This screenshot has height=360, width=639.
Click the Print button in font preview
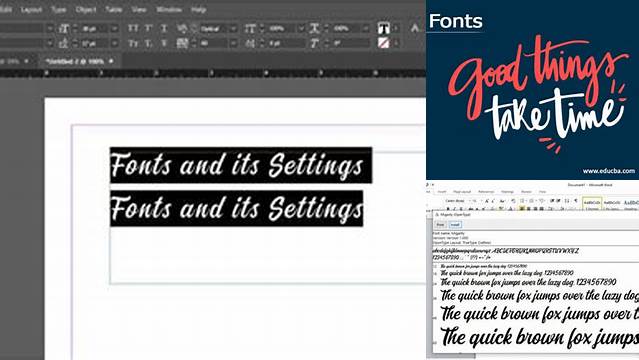click(440, 225)
